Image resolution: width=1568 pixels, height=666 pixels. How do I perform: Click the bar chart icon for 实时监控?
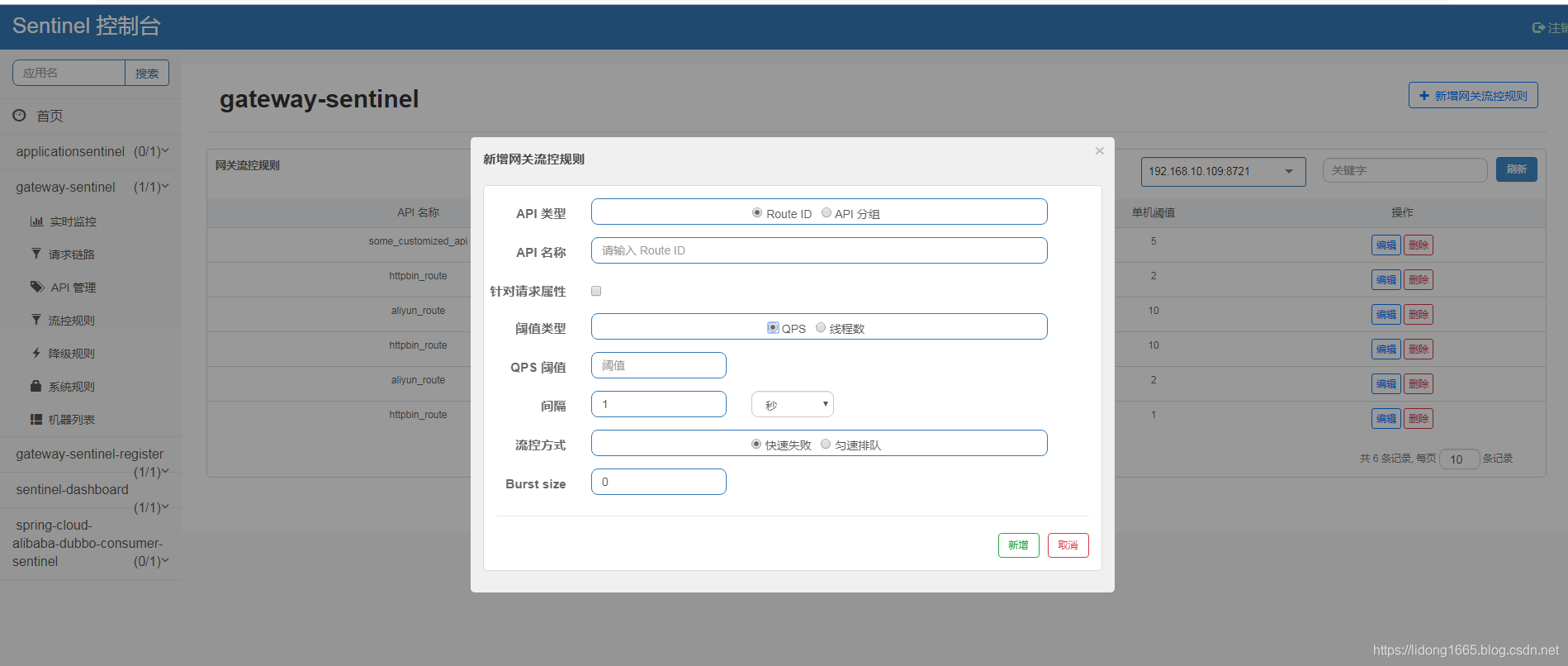(36, 221)
